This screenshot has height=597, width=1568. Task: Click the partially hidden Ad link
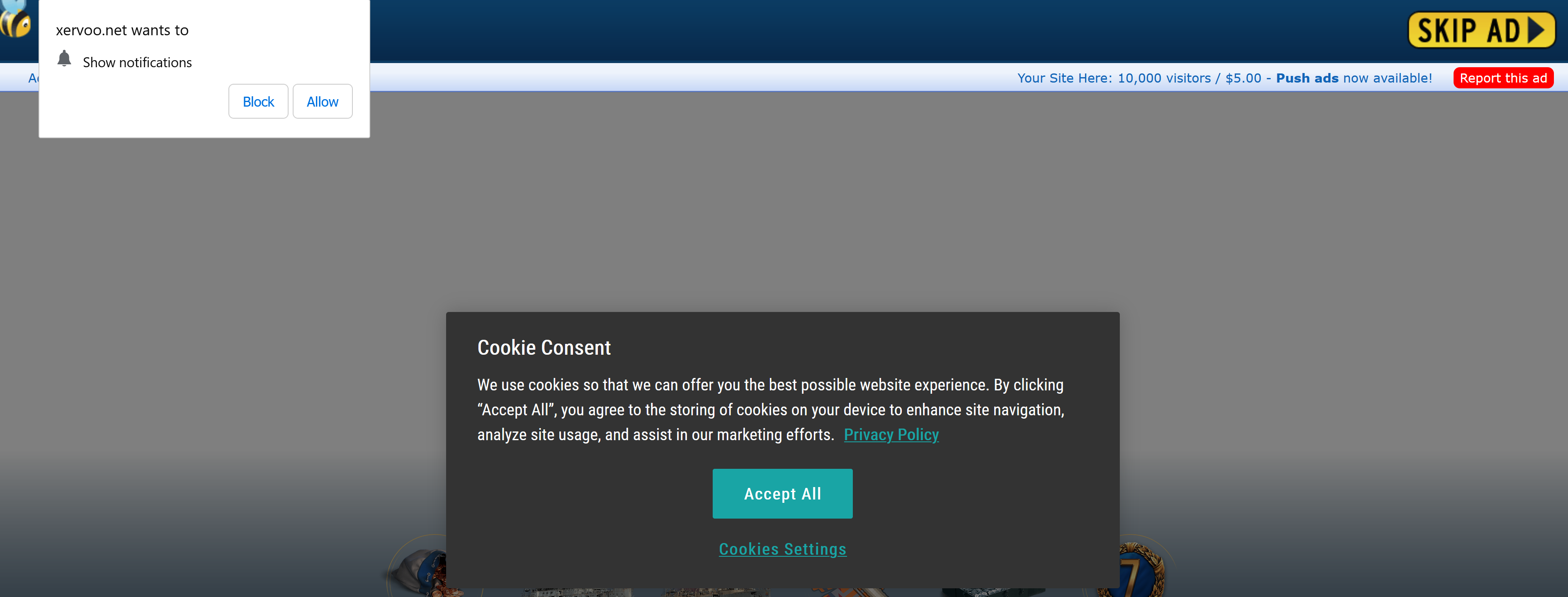point(33,78)
